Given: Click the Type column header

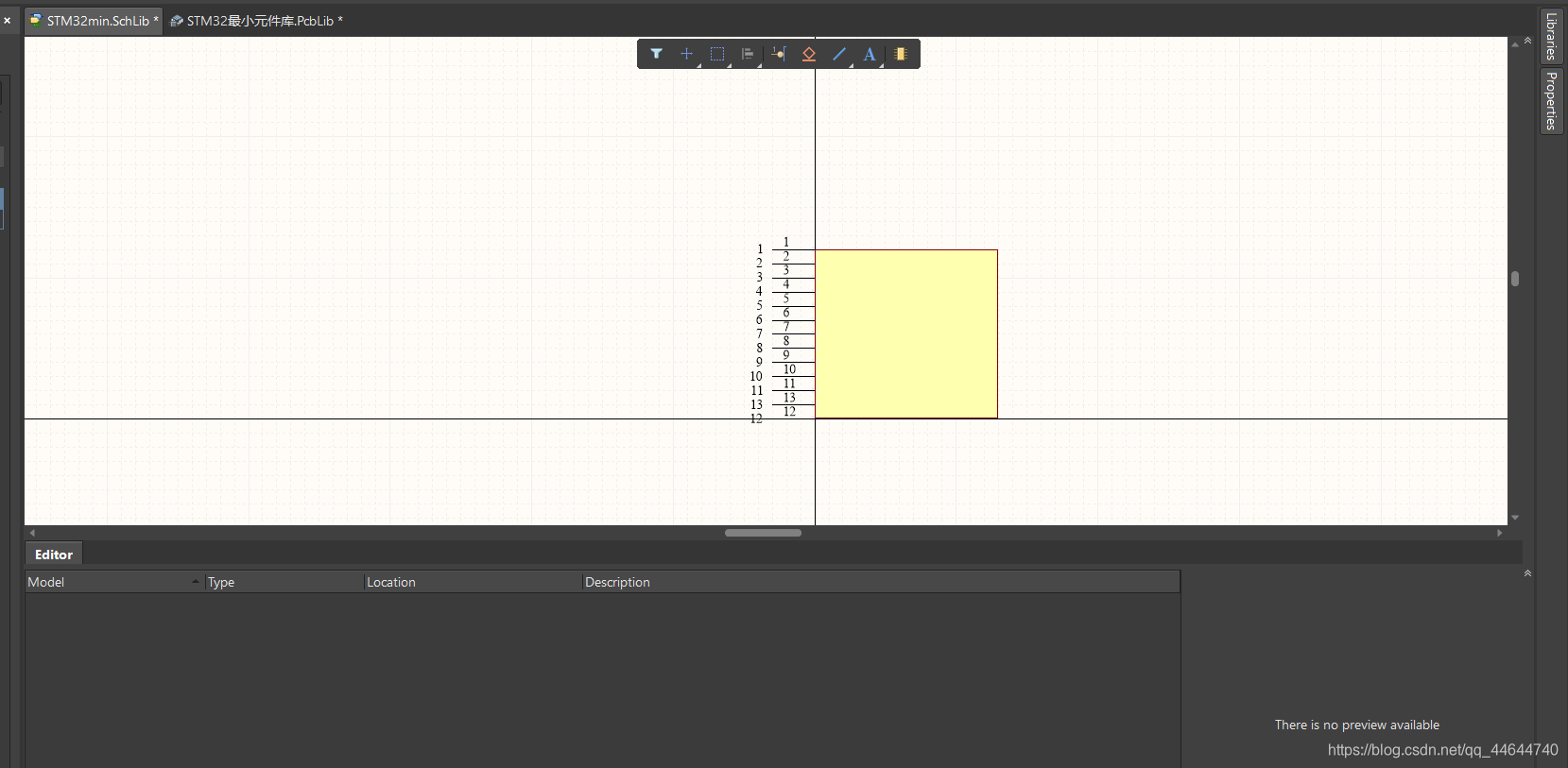Looking at the screenshot, I should (x=284, y=582).
